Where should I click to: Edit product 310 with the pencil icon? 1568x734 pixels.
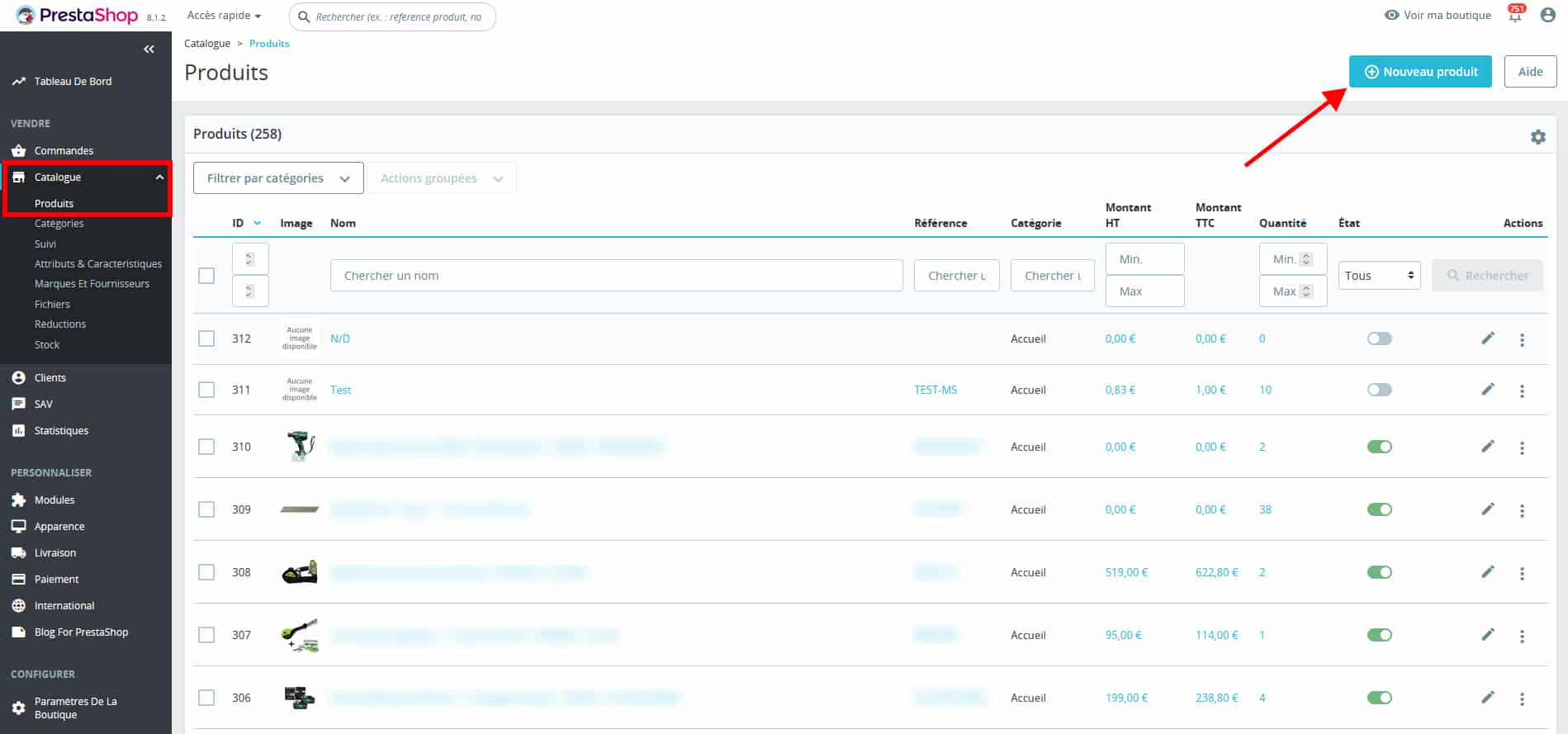[x=1488, y=446]
